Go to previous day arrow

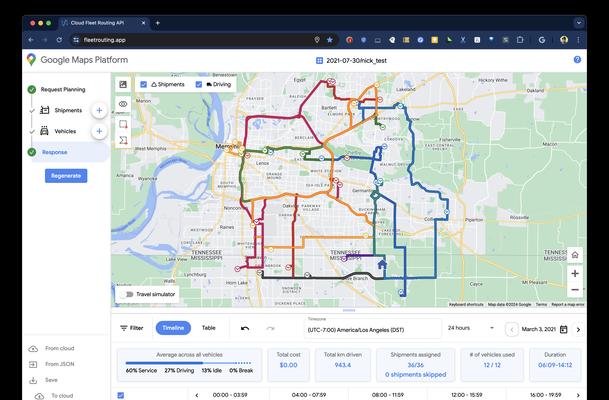click(x=512, y=330)
